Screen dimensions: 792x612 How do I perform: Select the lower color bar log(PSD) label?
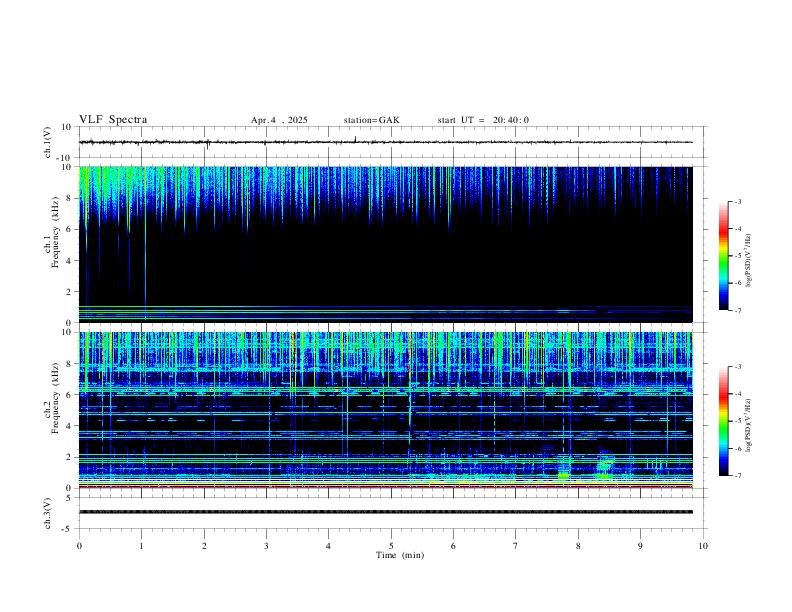pyautogui.click(x=749, y=426)
